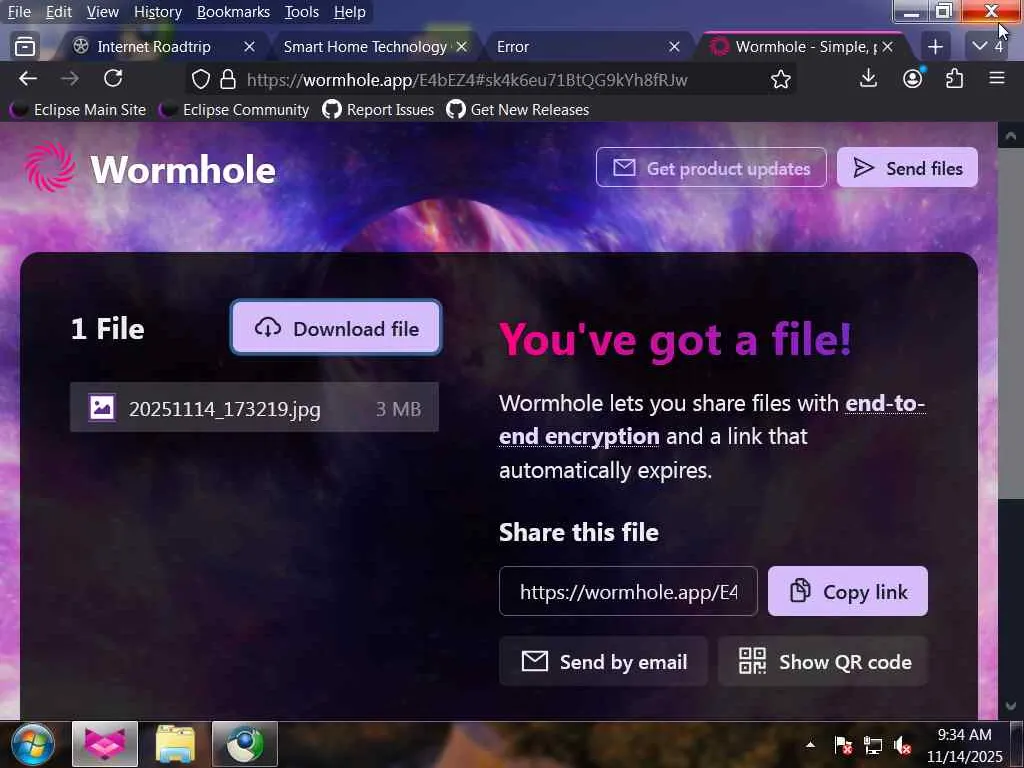Open the Tools menu
Viewport: 1024px width, 768px height.
coord(301,12)
